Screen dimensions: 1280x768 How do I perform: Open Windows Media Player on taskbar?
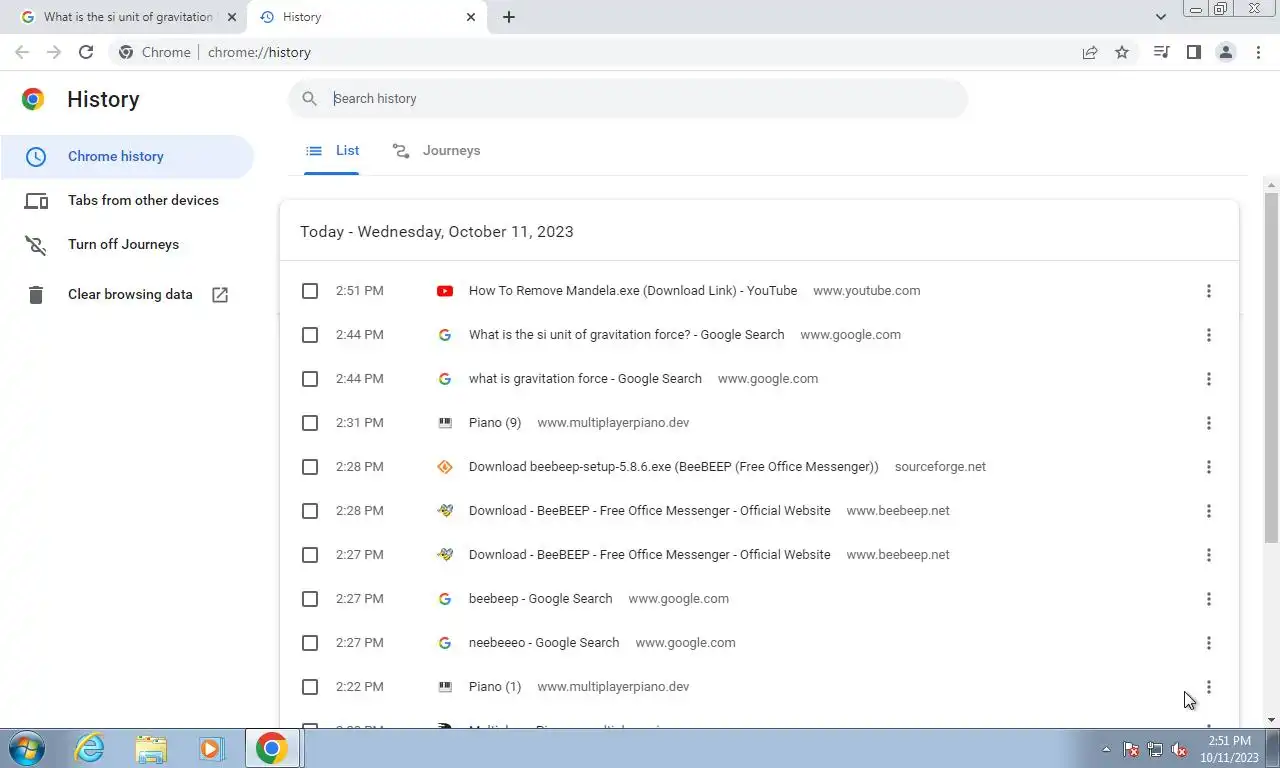point(211,748)
